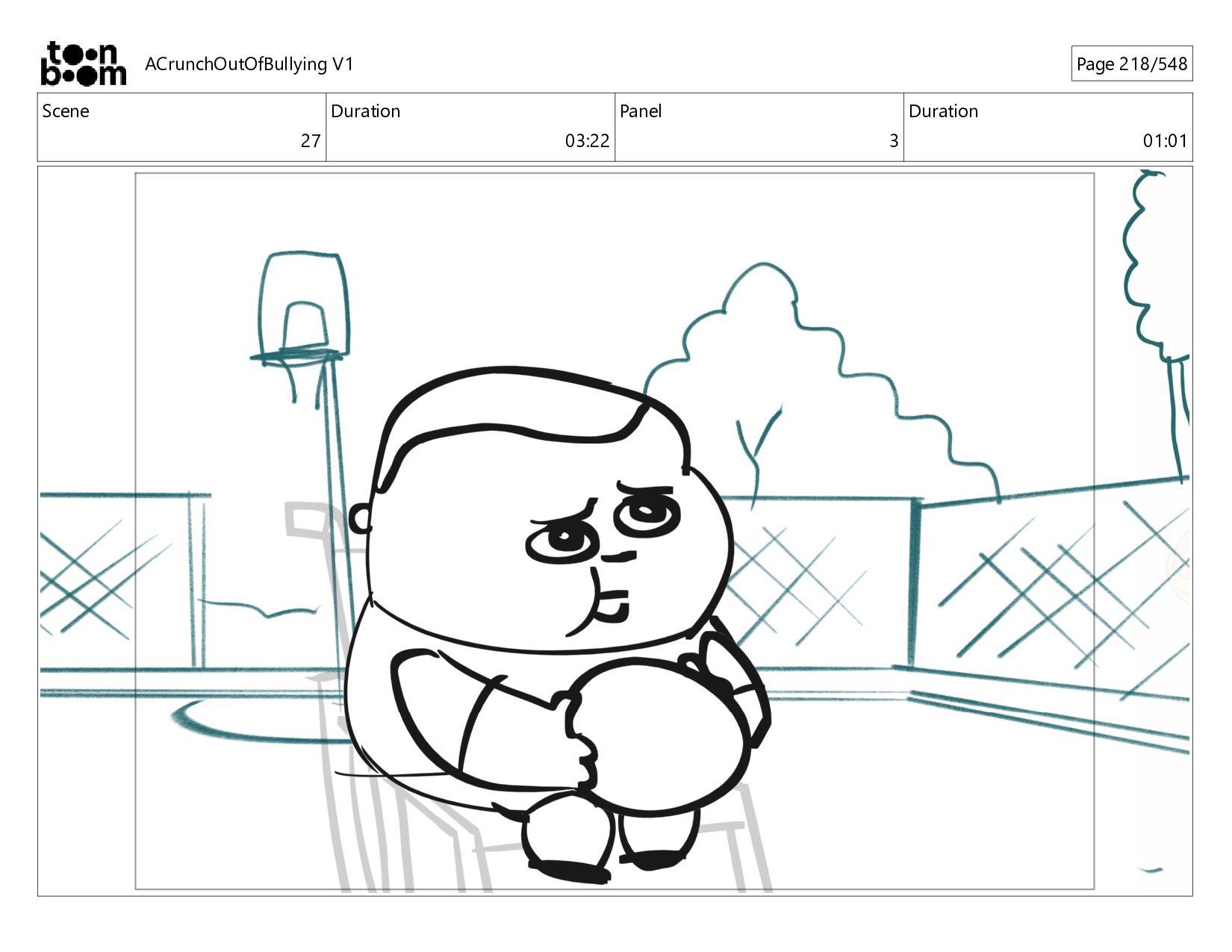Select panel number value '3'
Screen dimensions: 1232x952
coord(894,141)
